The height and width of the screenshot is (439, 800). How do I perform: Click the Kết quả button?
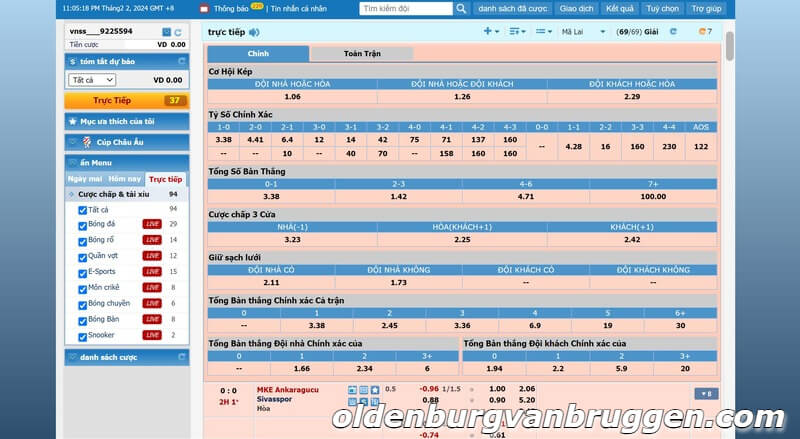click(x=619, y=8)
